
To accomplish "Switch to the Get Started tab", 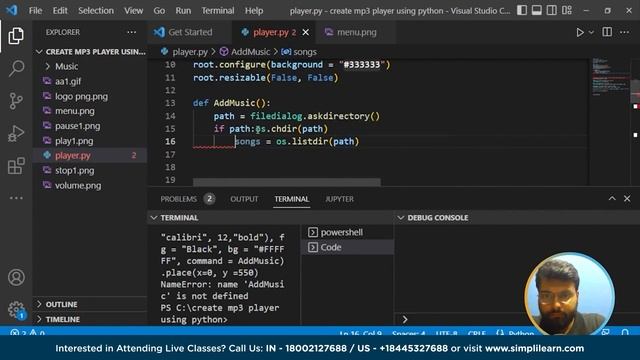I will coord(190,32).
